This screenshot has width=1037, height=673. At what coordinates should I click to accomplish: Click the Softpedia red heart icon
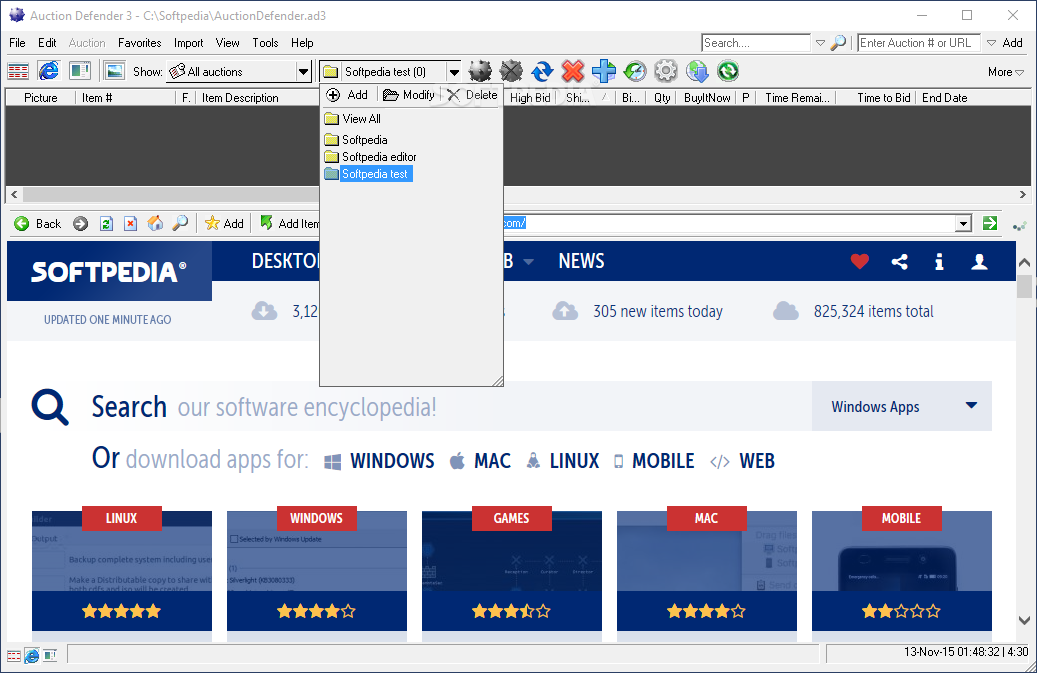point(860,262)
